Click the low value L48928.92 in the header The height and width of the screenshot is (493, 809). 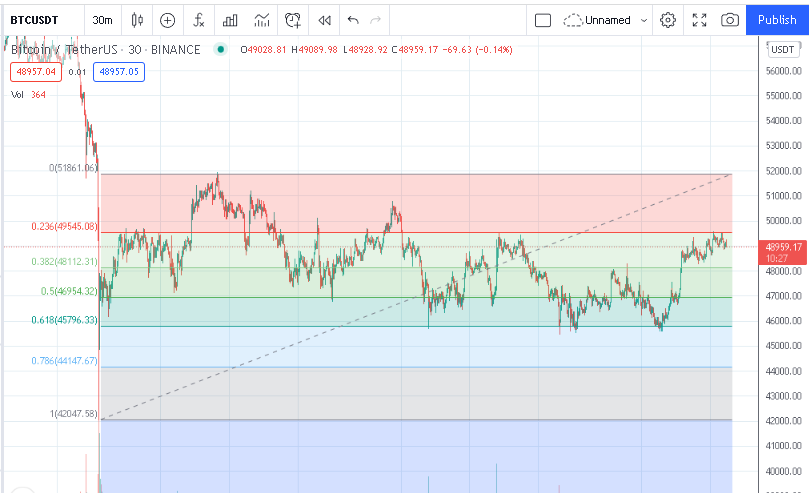pyautogui.click(x=365, y=50)
